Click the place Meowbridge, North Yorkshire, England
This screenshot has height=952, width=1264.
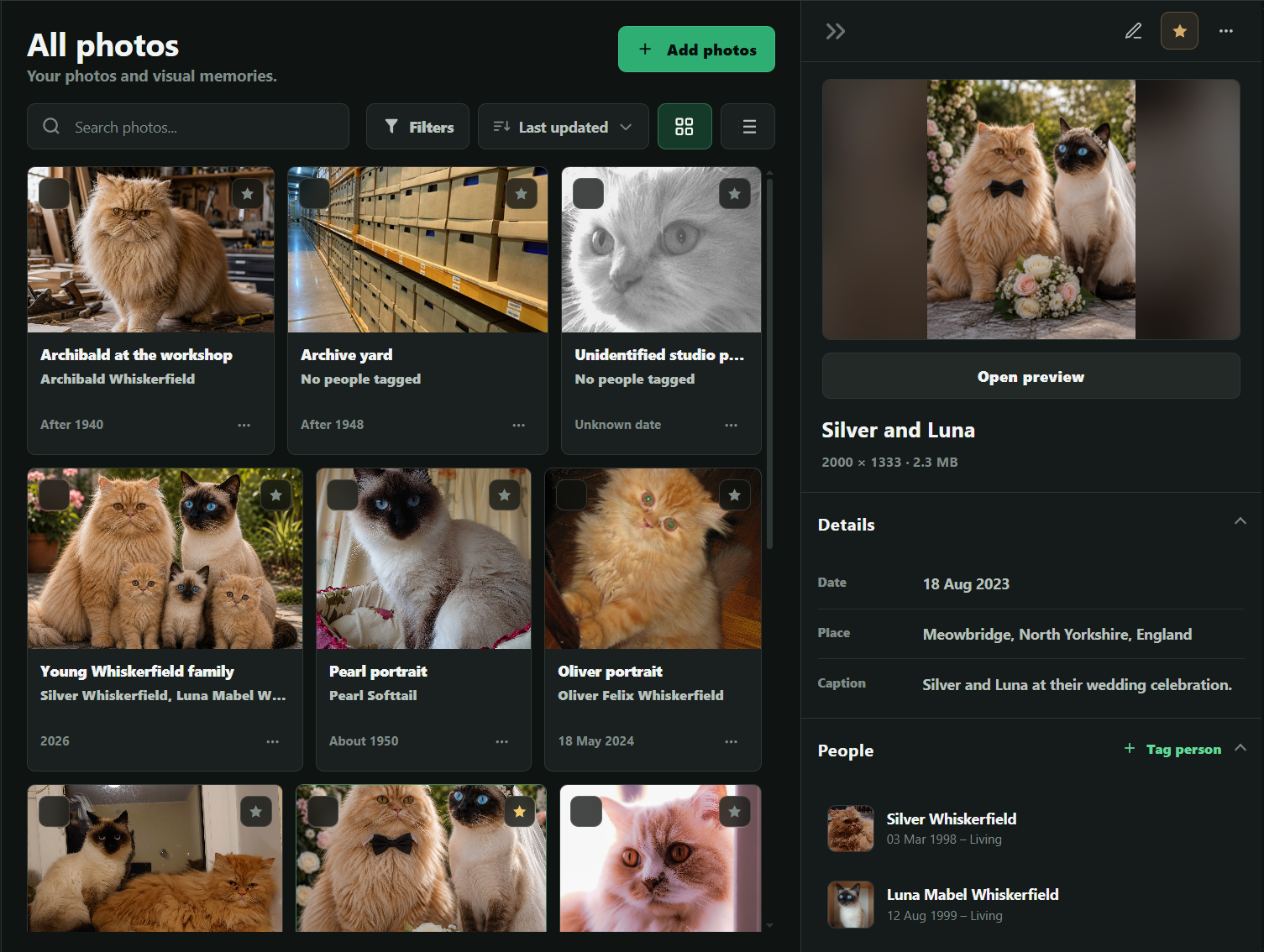click(1057, 635)
